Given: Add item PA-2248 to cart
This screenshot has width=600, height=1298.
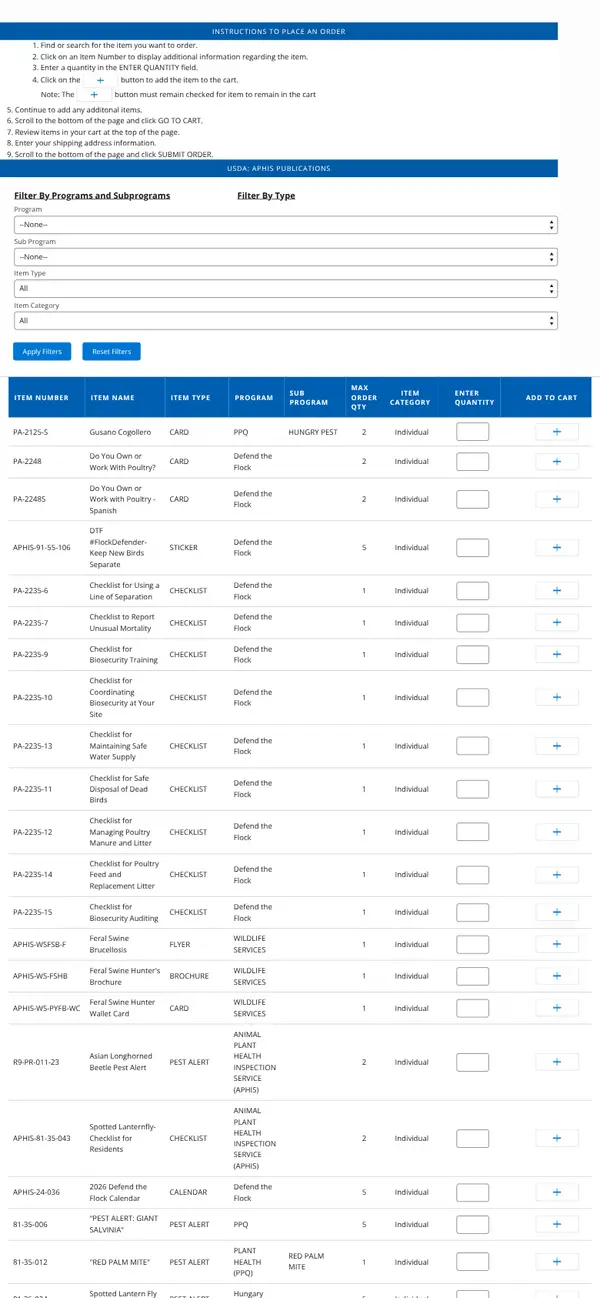Looking at the screenshot, I should click(x=557, y=462).
